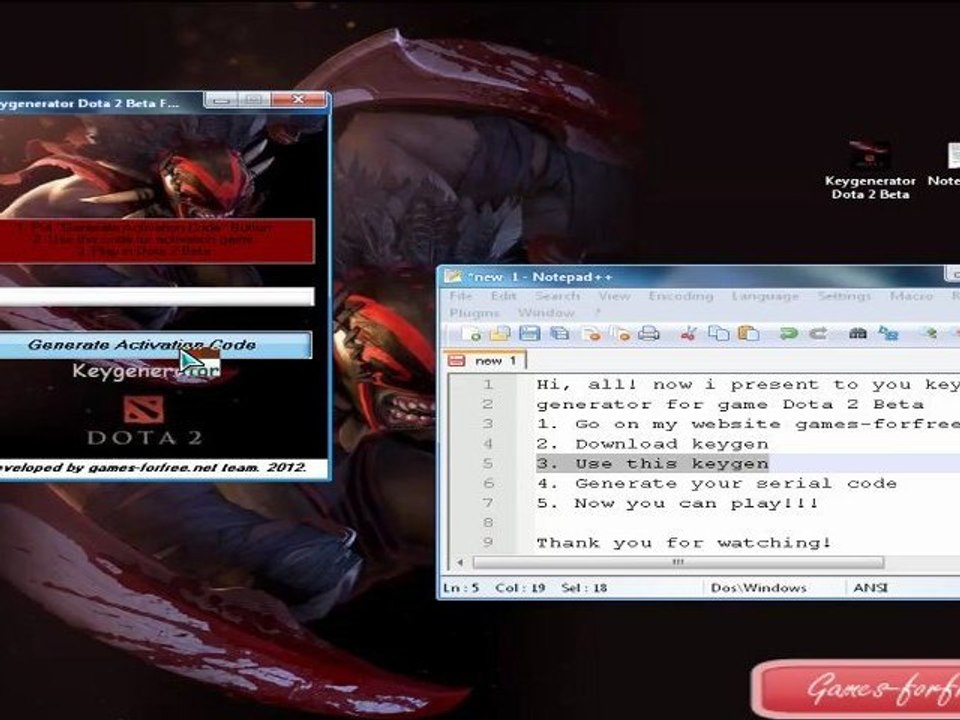Open the Language menu
This screenshot has height=720, width=960.
[x=765, y=296]
